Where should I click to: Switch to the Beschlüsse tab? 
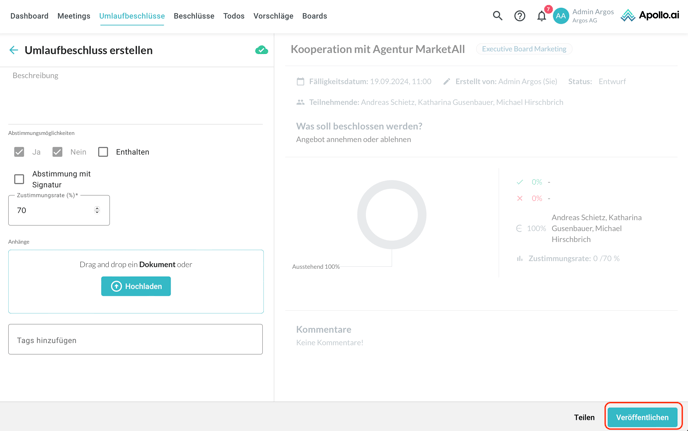tap(194, 16)
